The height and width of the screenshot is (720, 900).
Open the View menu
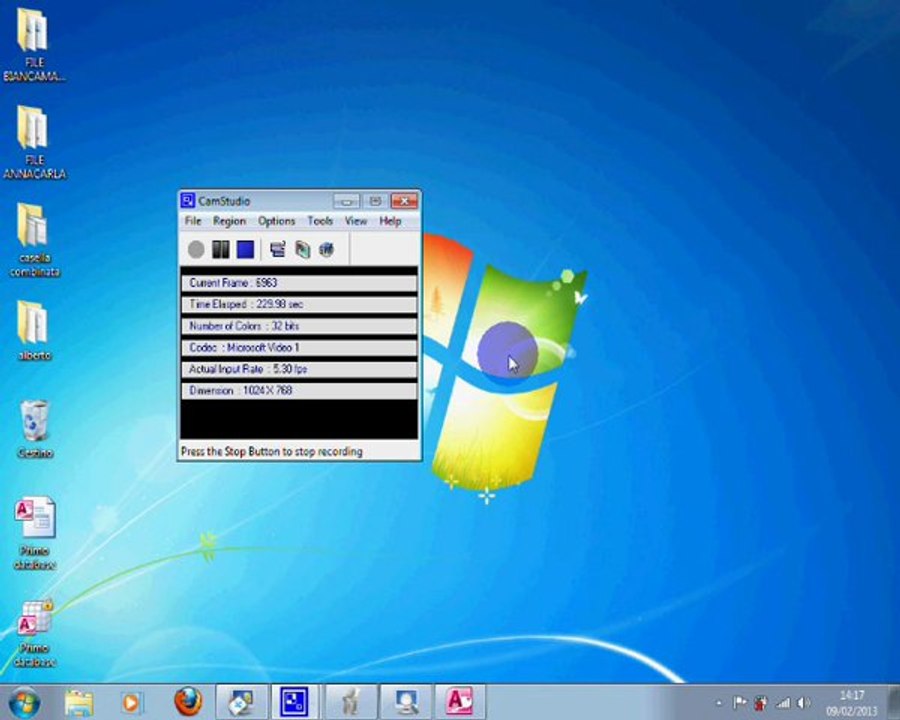356,221
